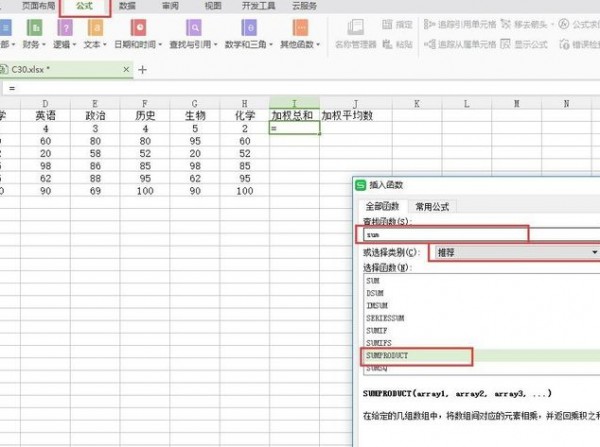Click the 加权平均数 header cell
Image resolution: width=600 pixels, height=447 pixels.
355,116
